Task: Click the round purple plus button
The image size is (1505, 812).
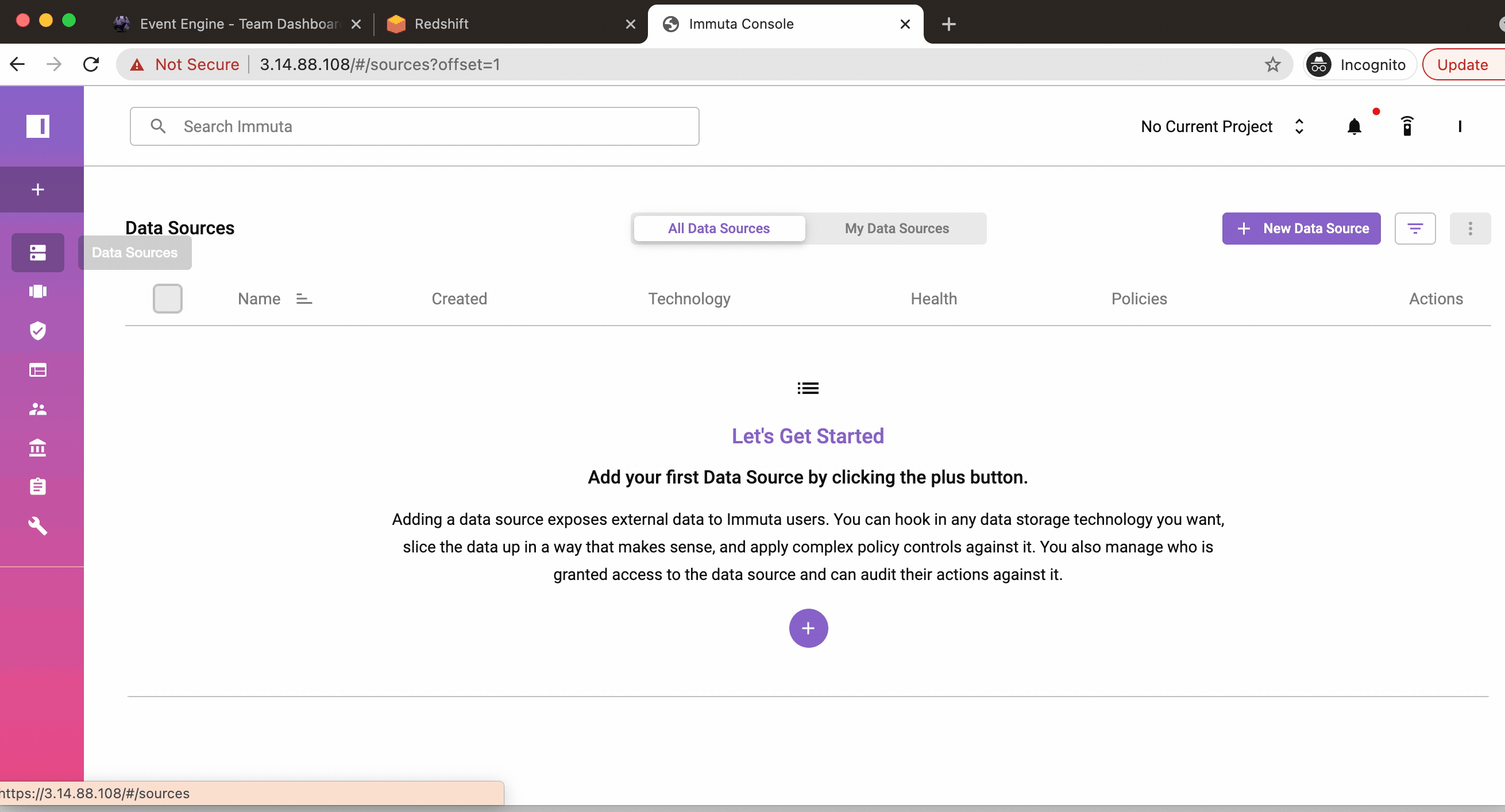Action: [808, 628]
